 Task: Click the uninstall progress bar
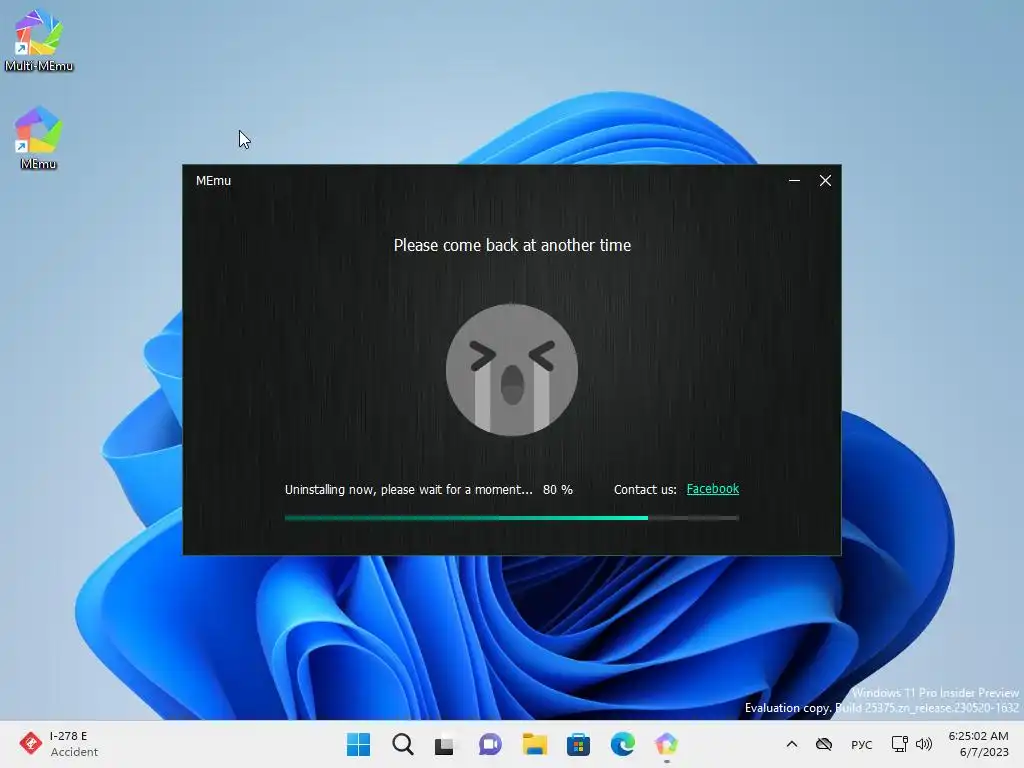point(511,518)
